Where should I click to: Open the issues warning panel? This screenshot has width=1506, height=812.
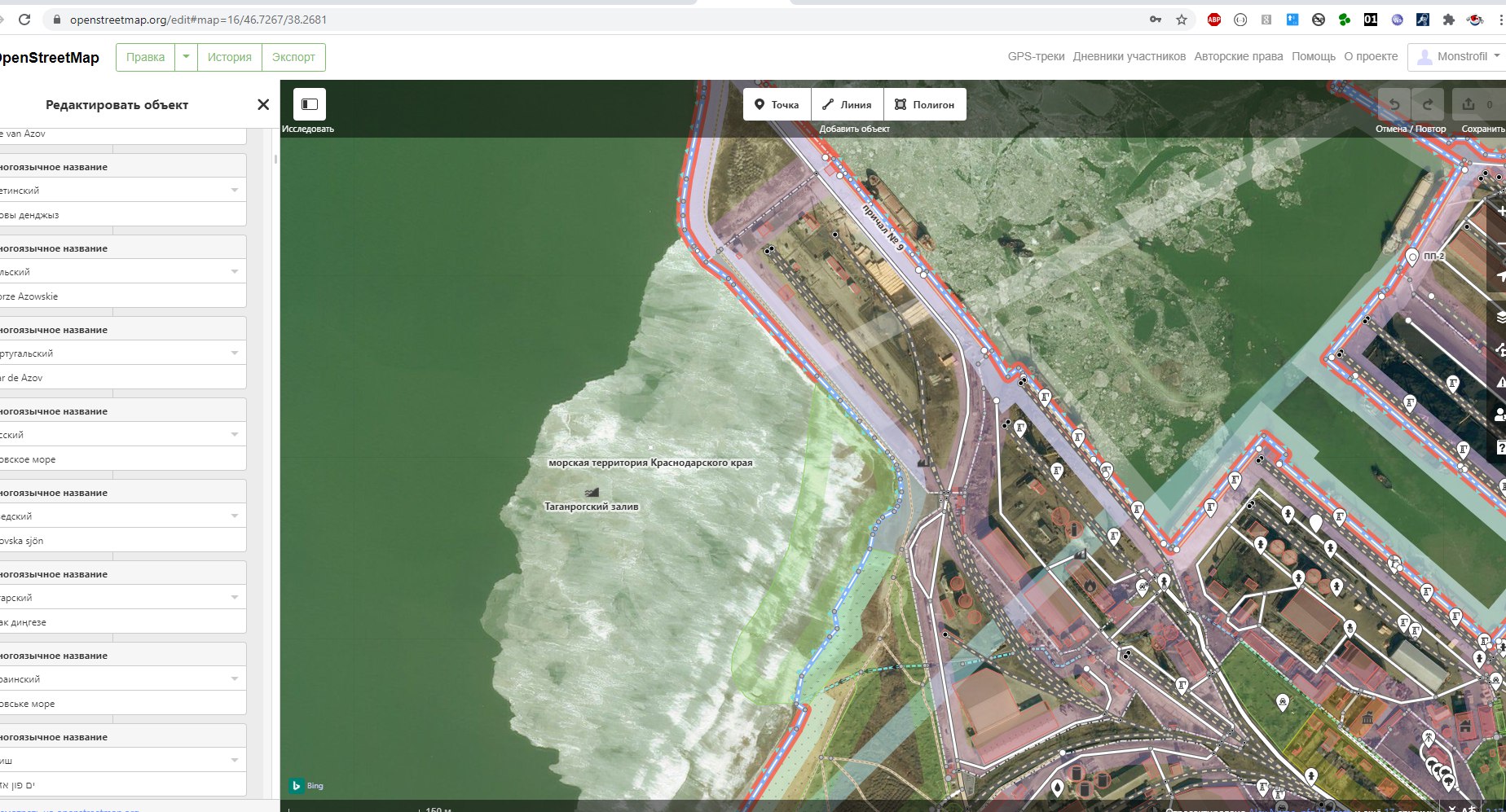coord(1498,383)
